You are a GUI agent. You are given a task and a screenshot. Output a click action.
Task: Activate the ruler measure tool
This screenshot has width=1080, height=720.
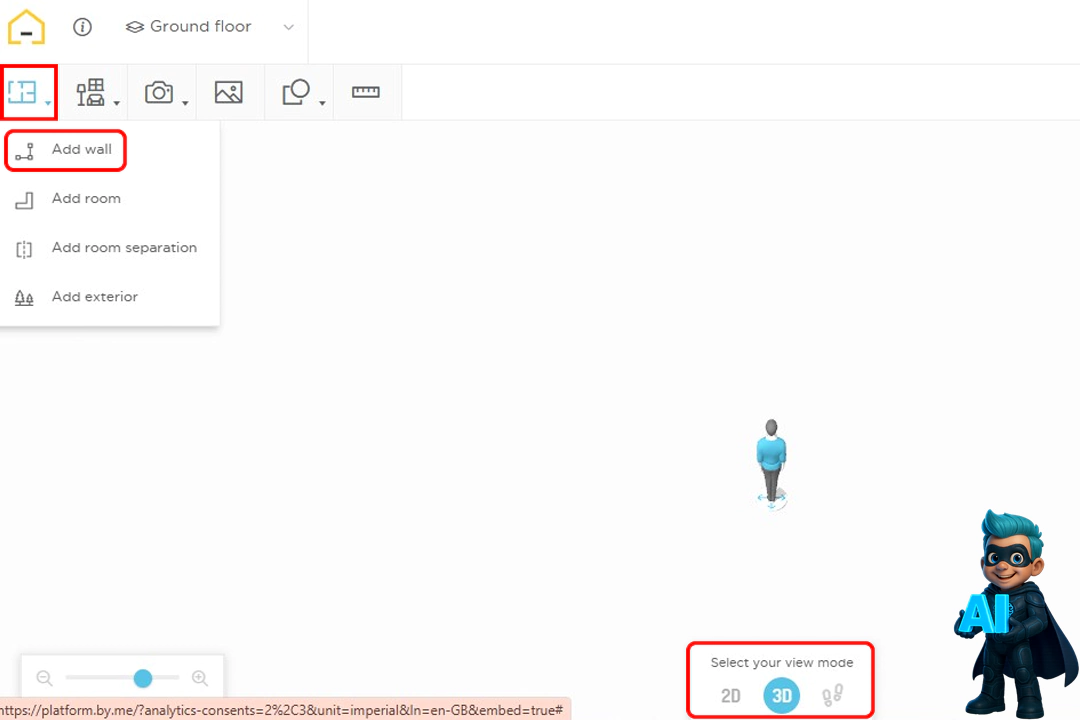[x=366, y=93]
